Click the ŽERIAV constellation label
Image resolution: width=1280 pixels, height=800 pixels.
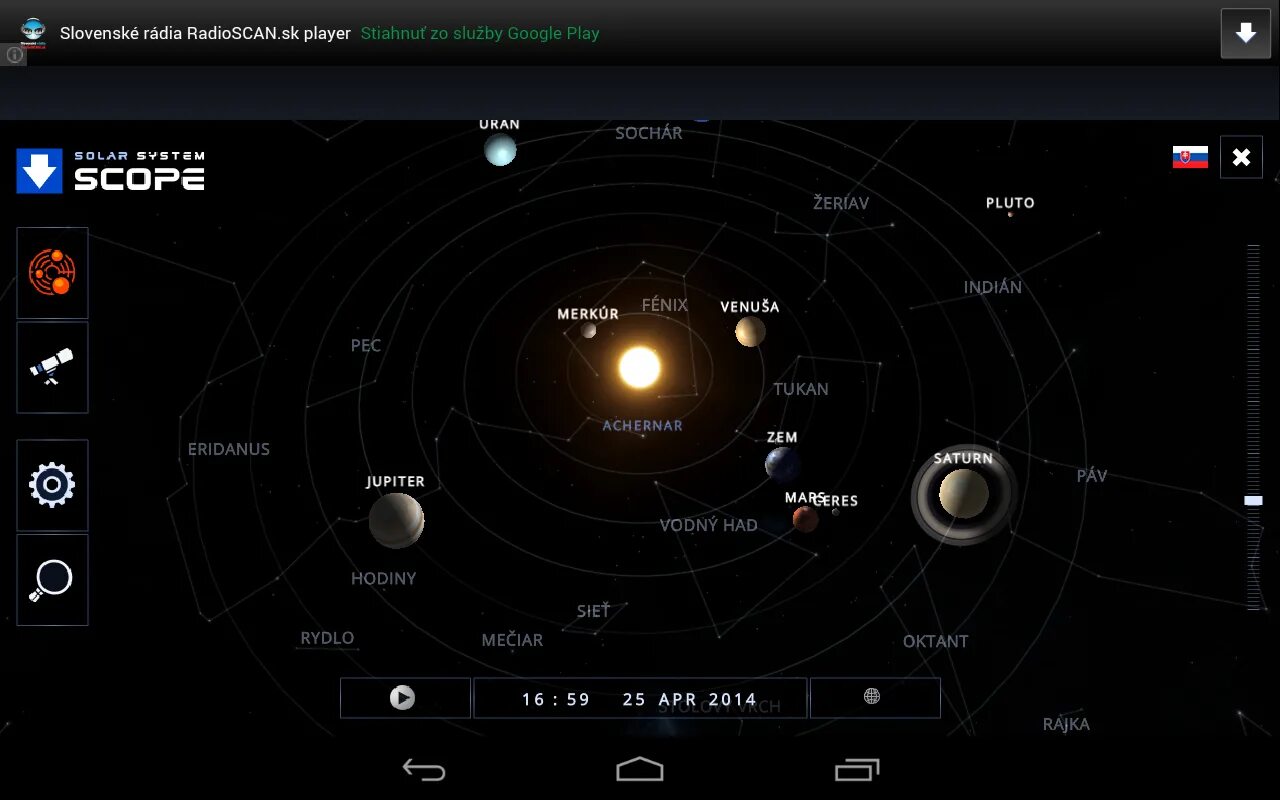[x=841, y=202]
